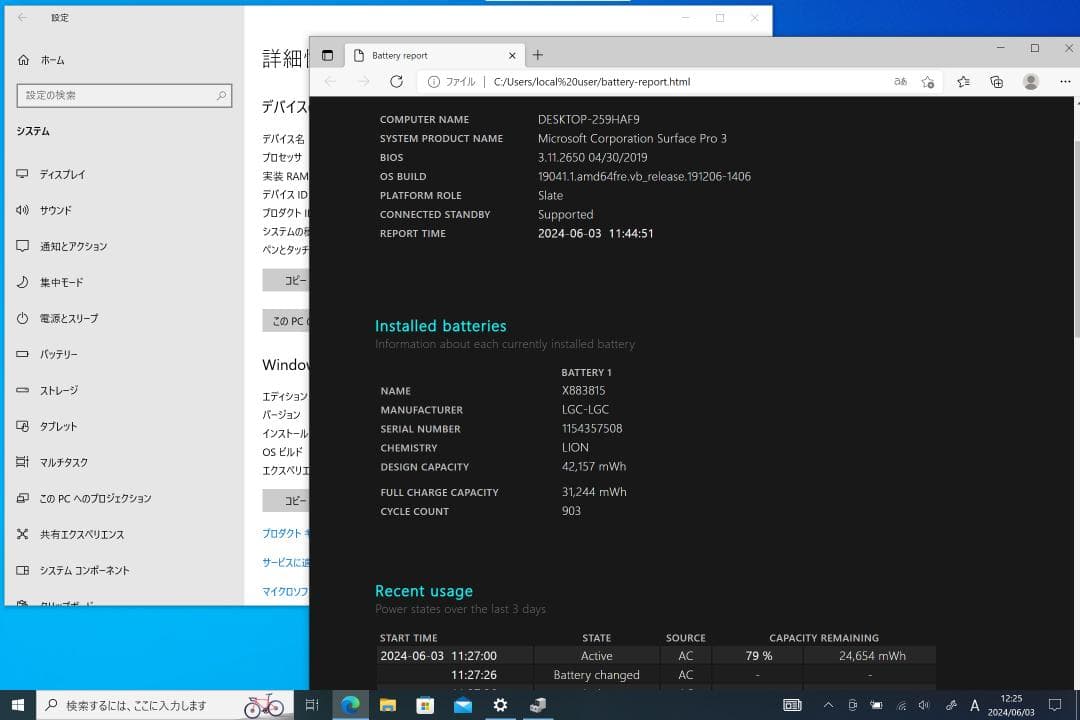Open a new Edge tab
This screenshot has width=1080, height=720.
click(538, 54)
